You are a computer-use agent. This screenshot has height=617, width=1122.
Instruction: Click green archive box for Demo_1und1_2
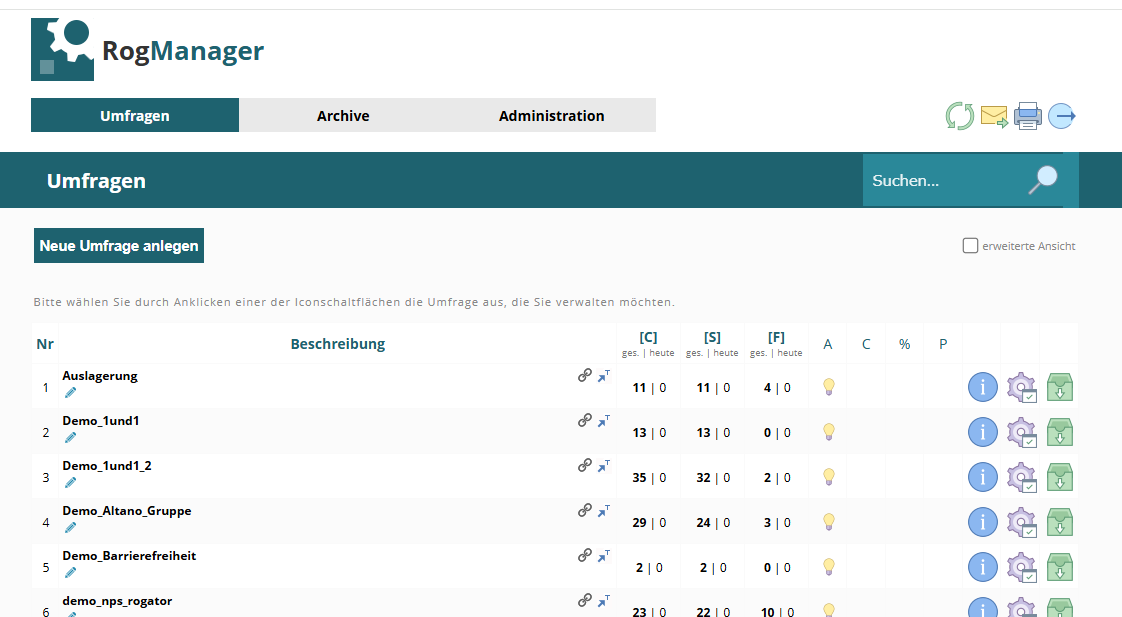(x=1060, y=477)
